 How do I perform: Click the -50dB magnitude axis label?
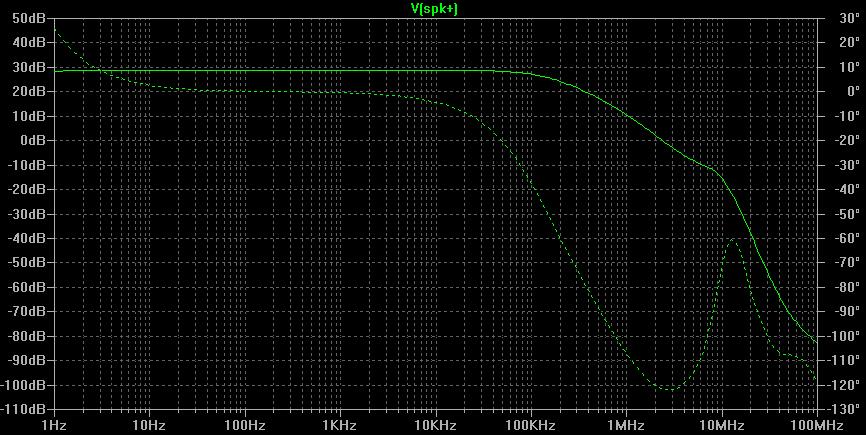(25, 263)
